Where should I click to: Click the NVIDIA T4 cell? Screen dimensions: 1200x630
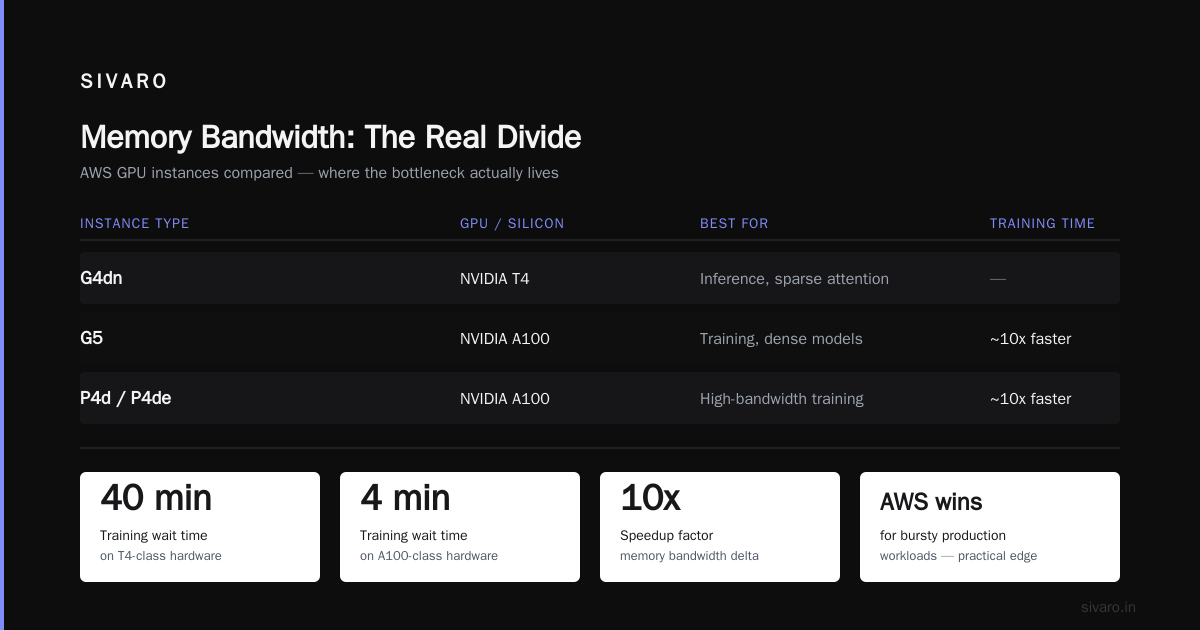click(x=494, y=279)
